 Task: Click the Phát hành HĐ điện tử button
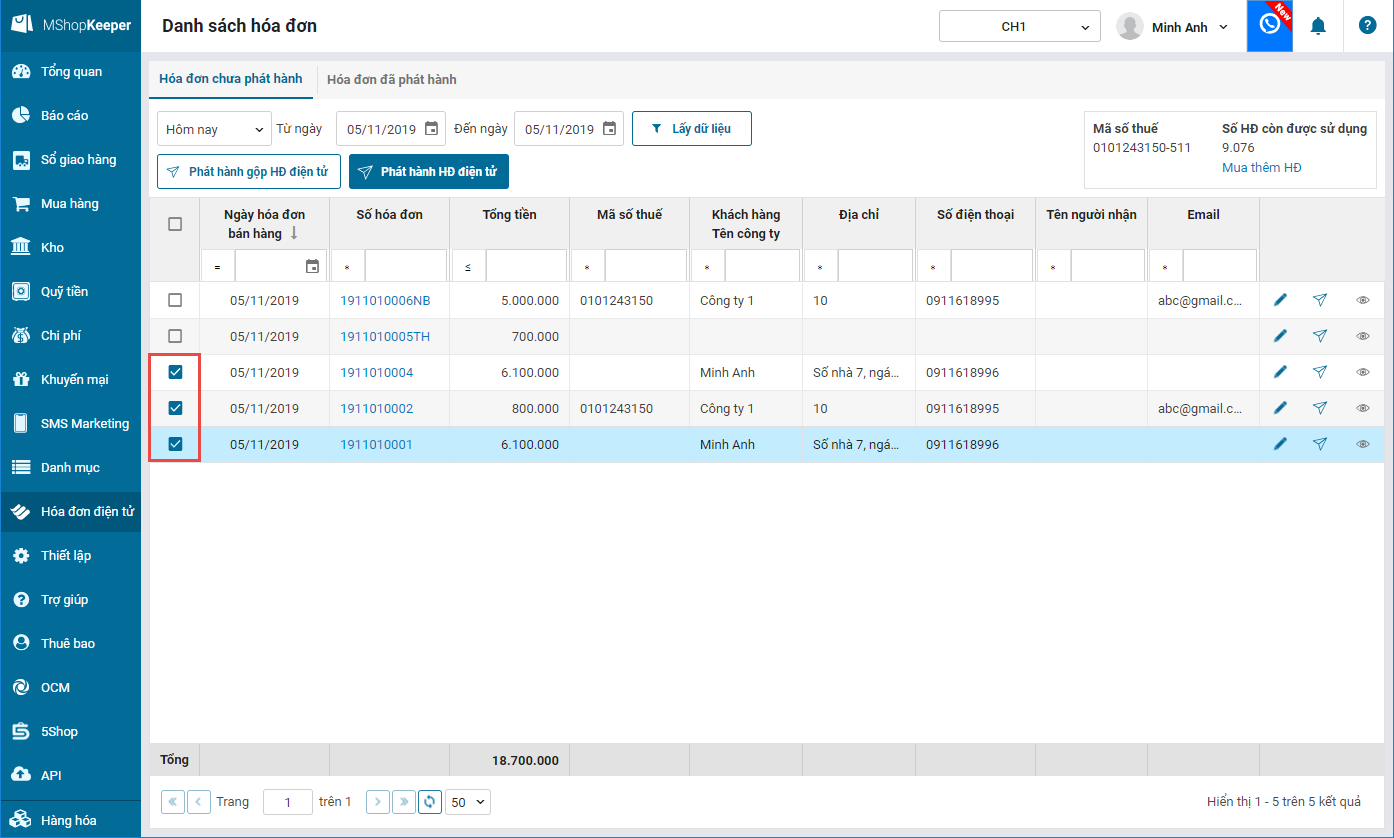pyautogui.click(x=428, y=172)
